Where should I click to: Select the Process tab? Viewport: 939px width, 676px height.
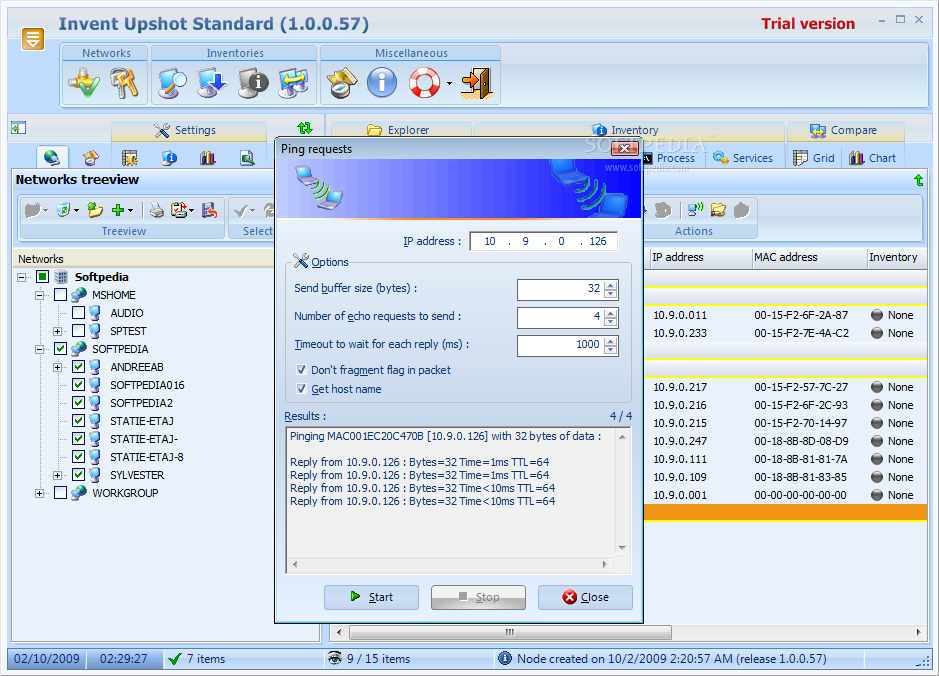point(673,158)
